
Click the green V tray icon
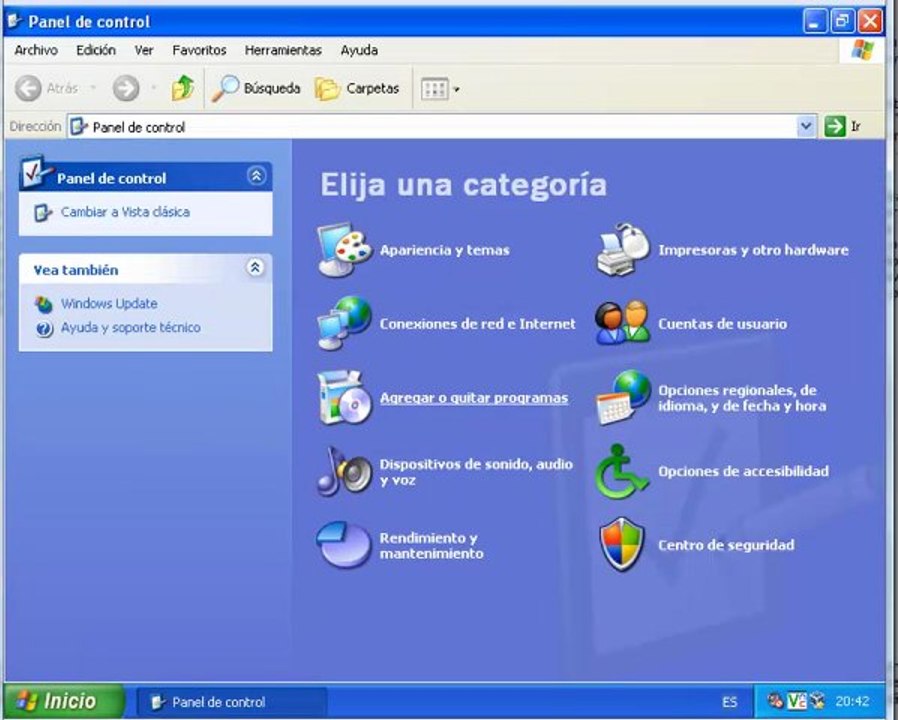coord(797,701)
